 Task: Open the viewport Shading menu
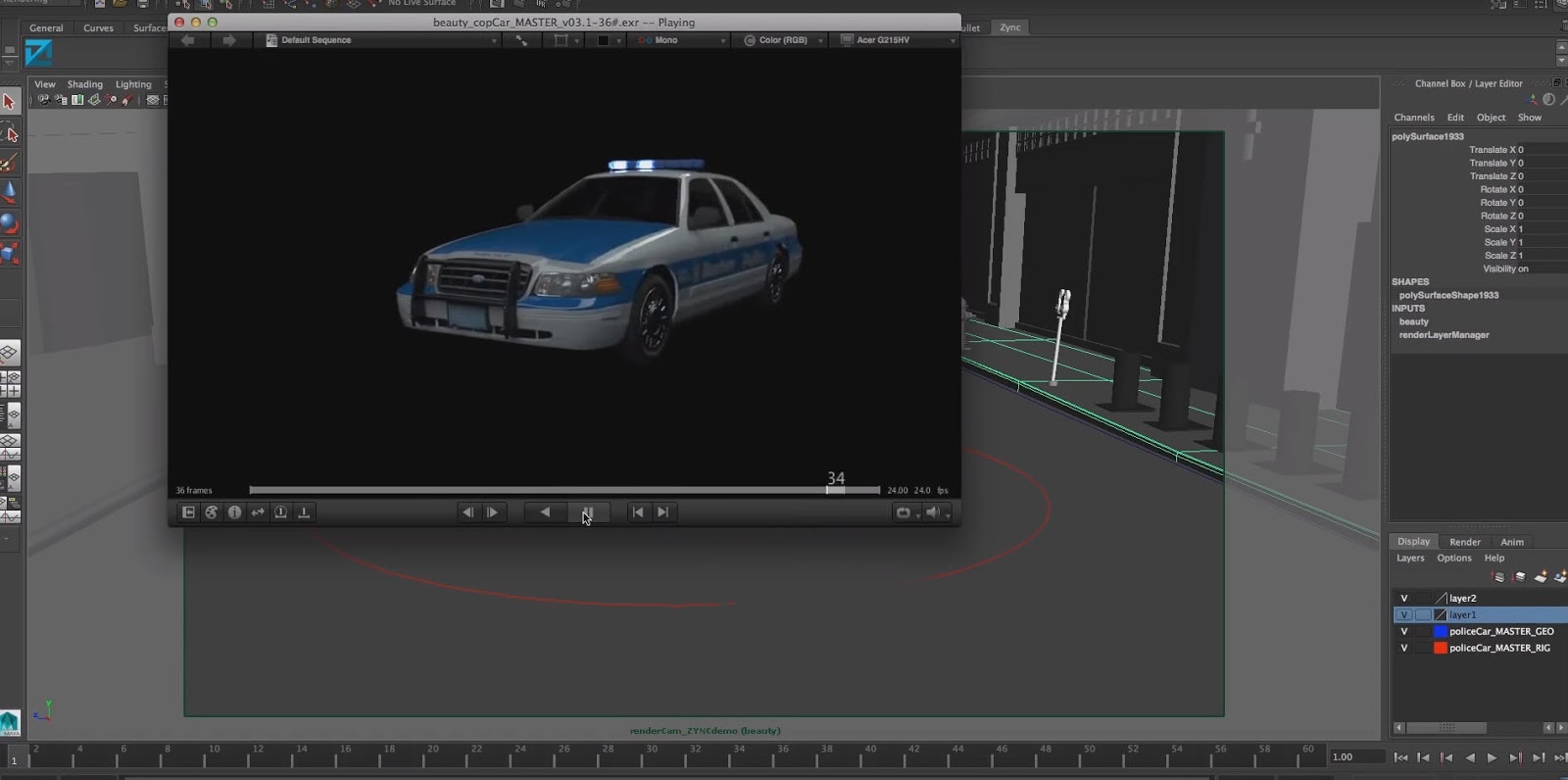(x=85, y=84)
